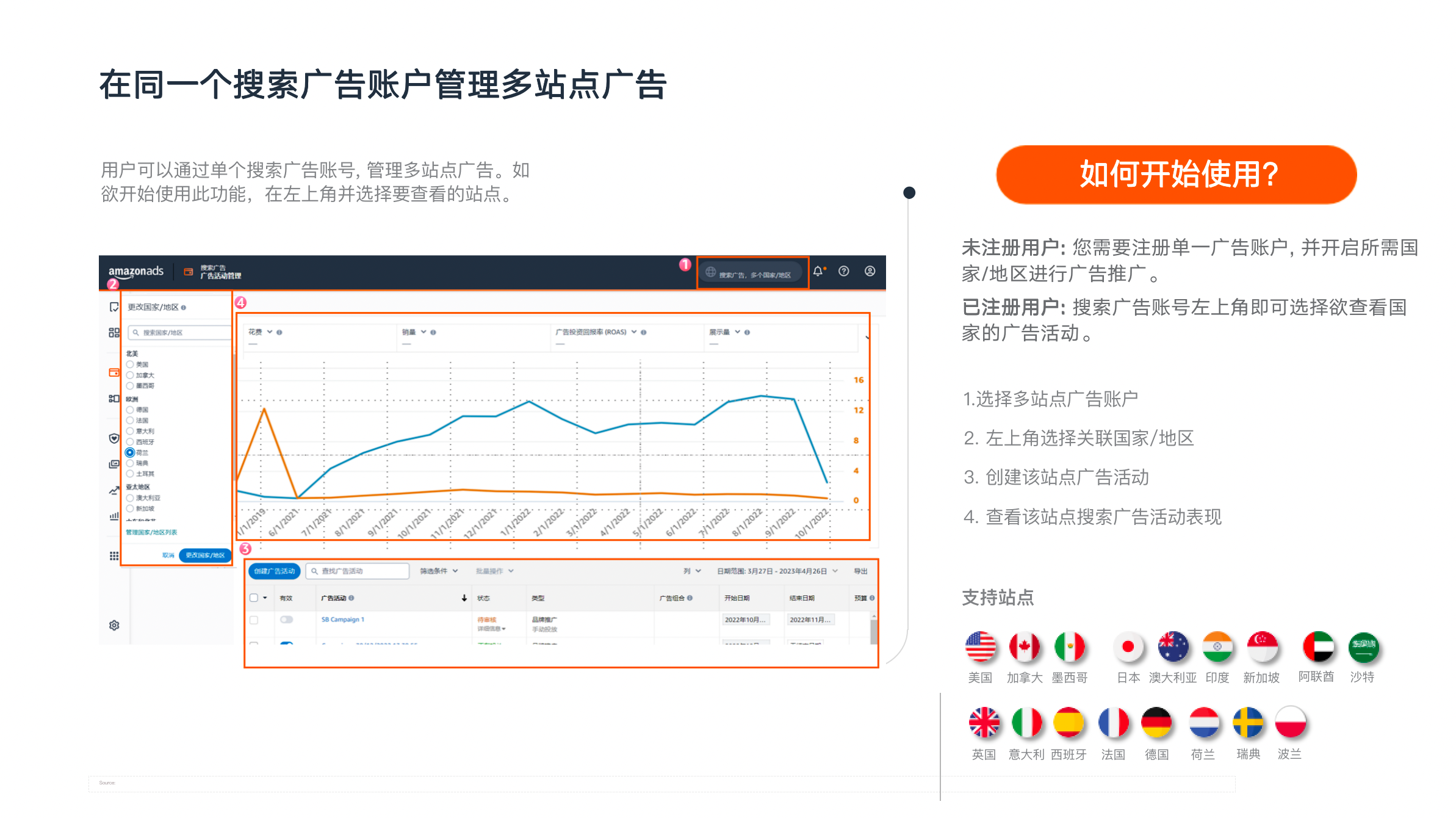
Task: Click the notification bell icon in top bar
Action: coord(818,271)
